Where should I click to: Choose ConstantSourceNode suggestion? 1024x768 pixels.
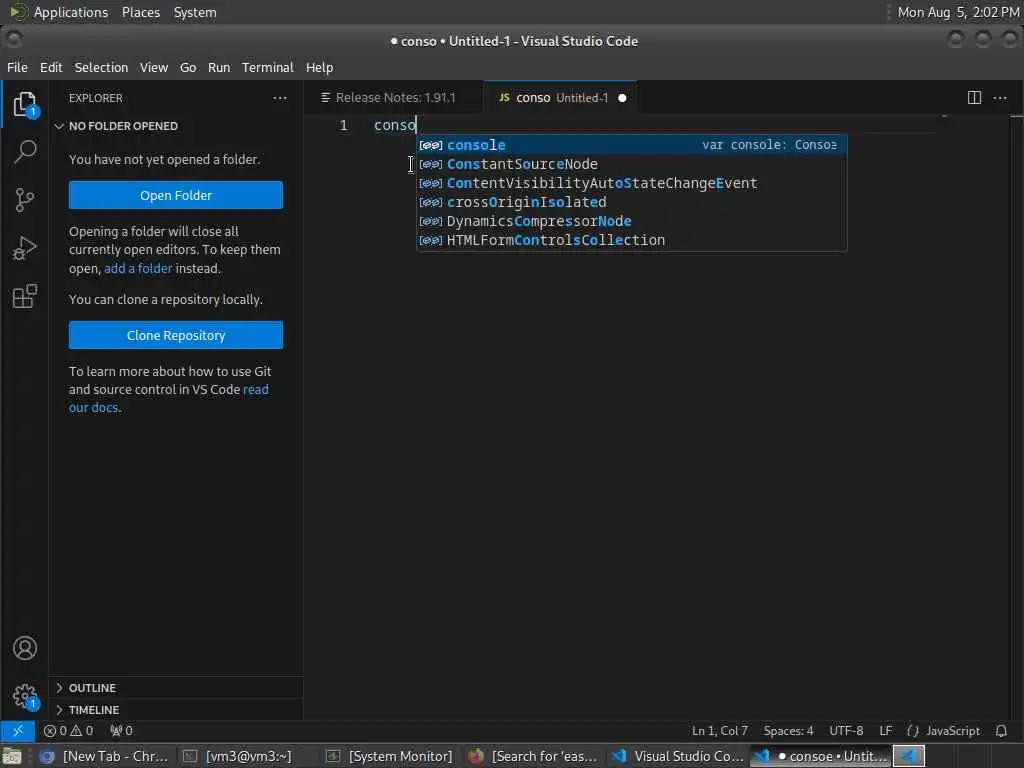(x=632, y=164)
